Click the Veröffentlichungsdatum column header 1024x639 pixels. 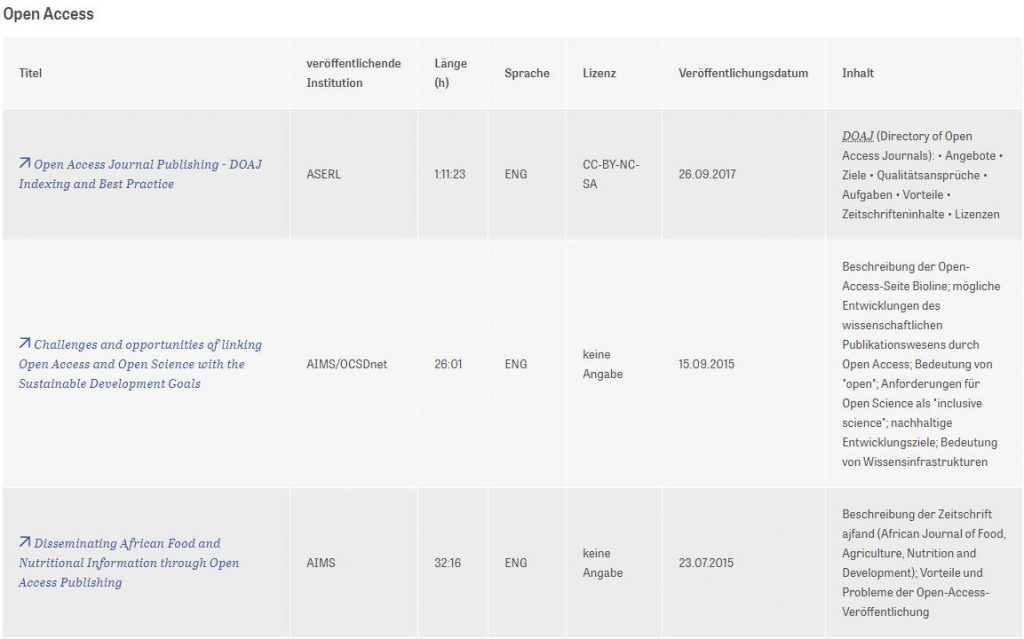[742, 73]
